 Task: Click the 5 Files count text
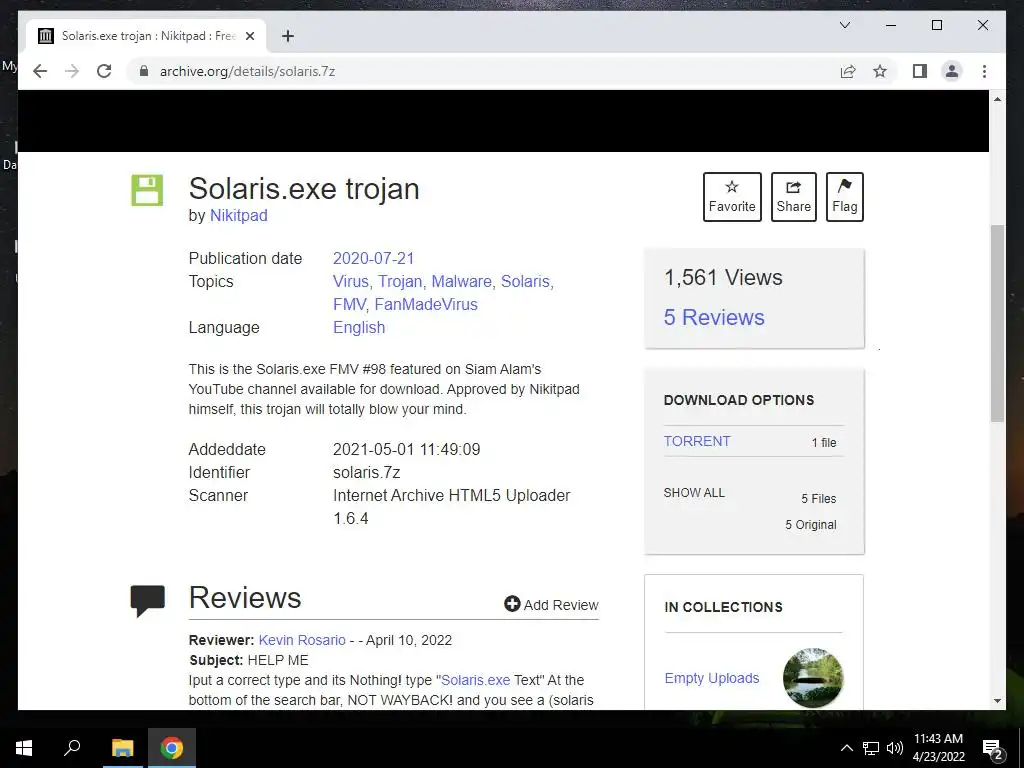tap(818, 499)
